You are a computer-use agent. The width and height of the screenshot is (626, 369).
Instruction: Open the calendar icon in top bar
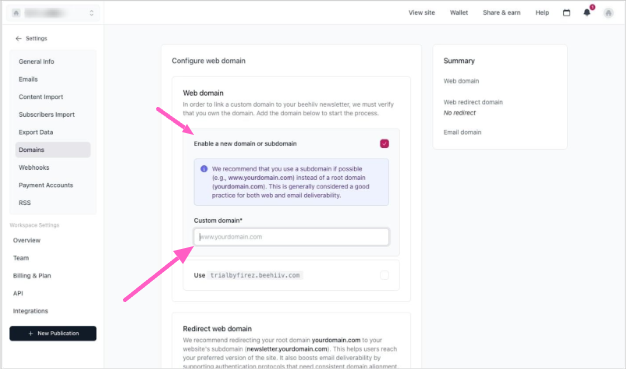566,13
